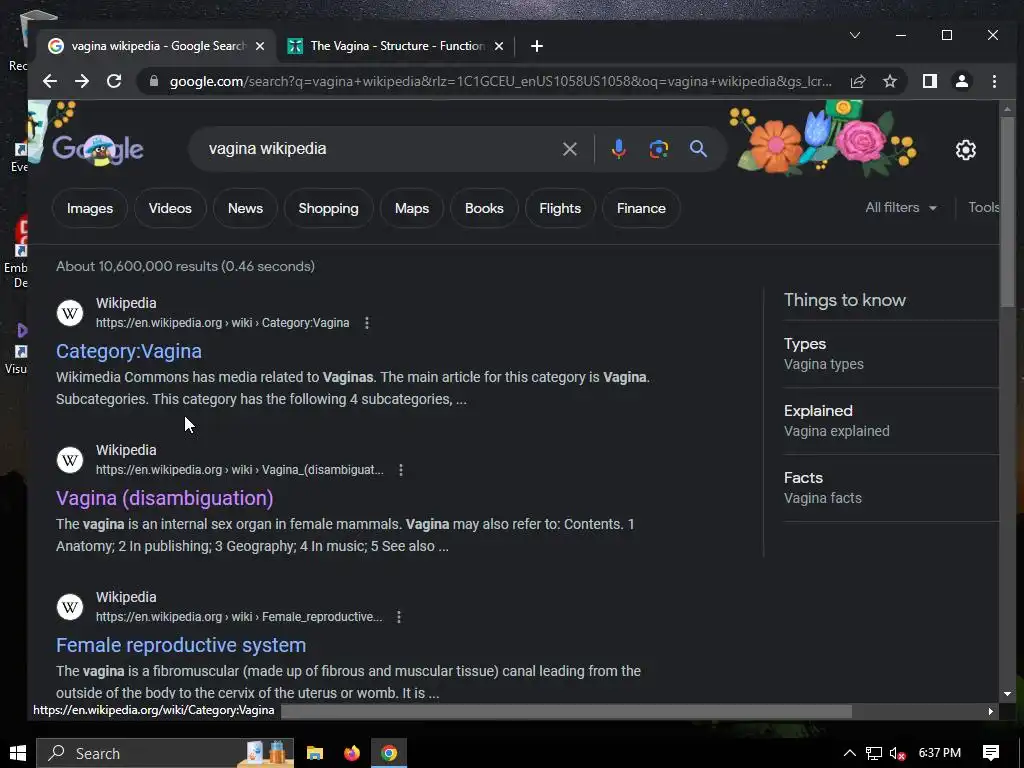This screenshot has height=768, width=1024.
Task: Click Wikipedia favicon of first result
Action: click(70, 313)
